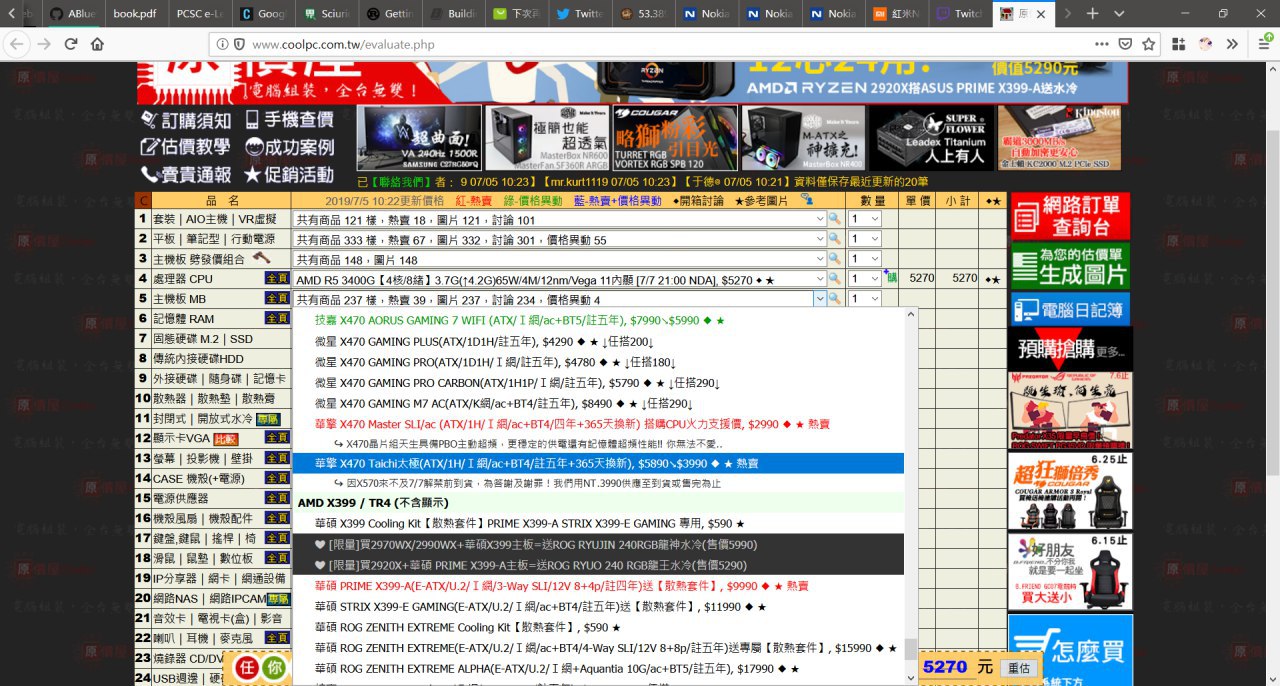Open 手機查價 link
The width and height of the screenshot is (1280, 686).
click(x=288, y=120)
